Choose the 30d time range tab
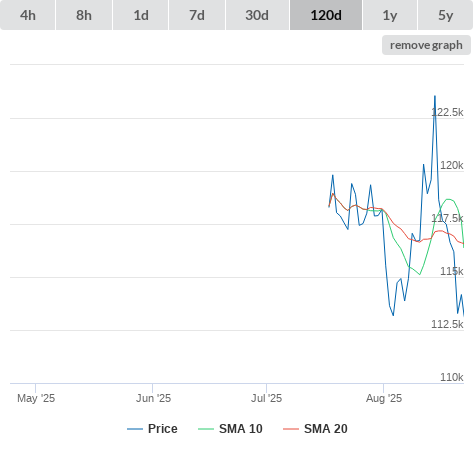Screen dimensions: 474x455 pyautogui.click(x=257, y=15)
